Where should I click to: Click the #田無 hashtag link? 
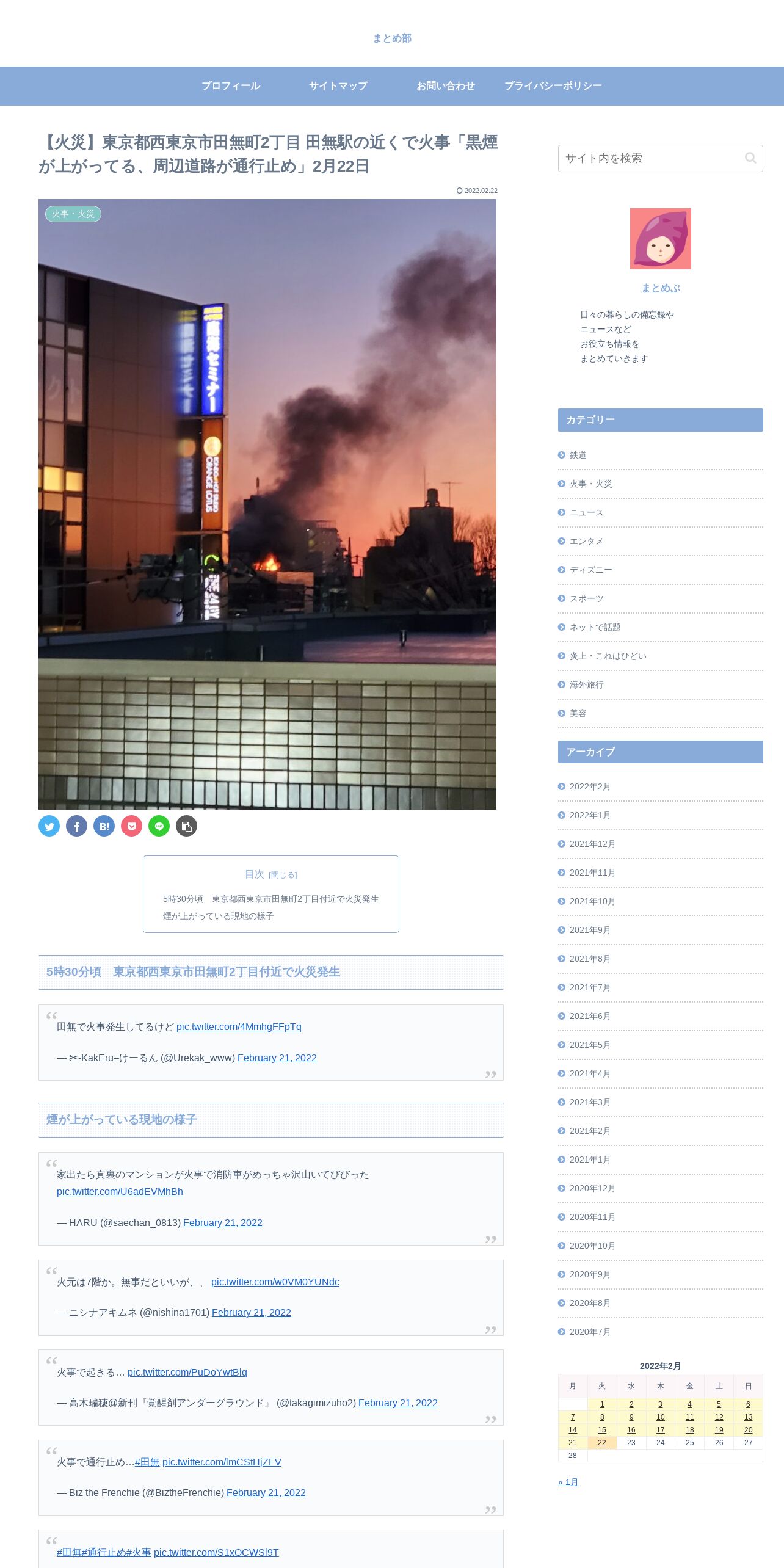click(x=147, y=1462)
